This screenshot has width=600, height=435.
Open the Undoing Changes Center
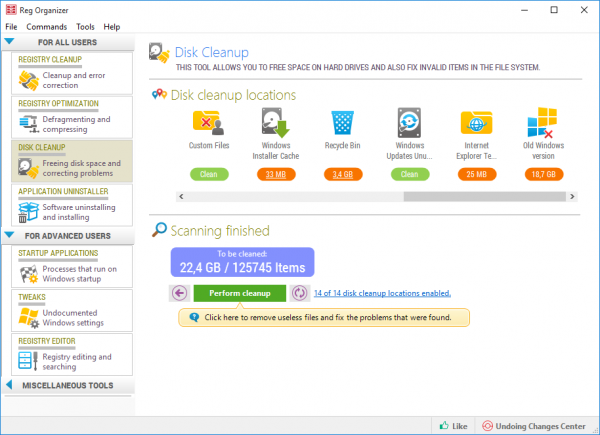(x=534, y=426)
